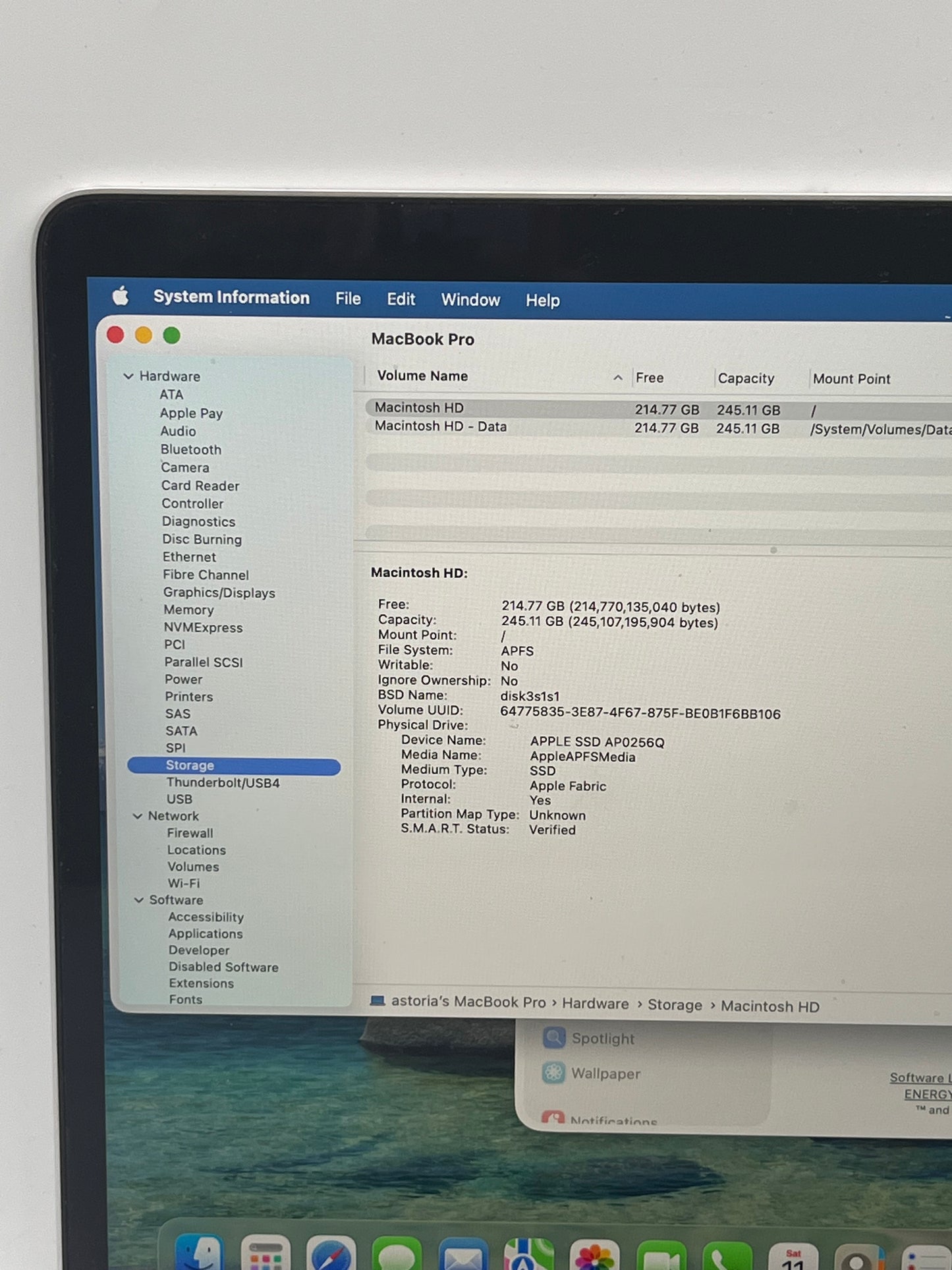
Task: Open Reminders from the Dock
Action: (x=926, y=1257)
